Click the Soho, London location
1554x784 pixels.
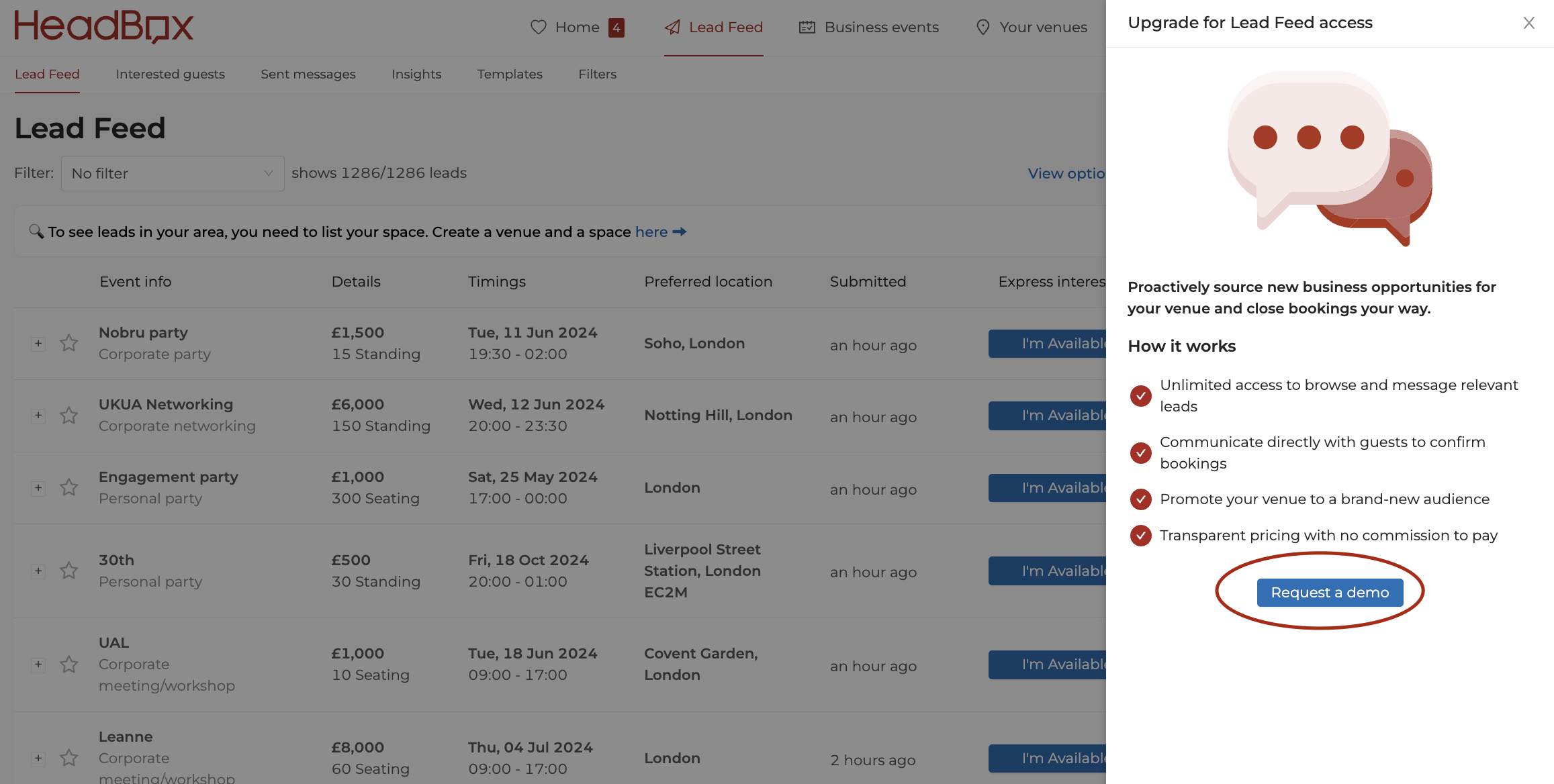(x=694, y=344)
